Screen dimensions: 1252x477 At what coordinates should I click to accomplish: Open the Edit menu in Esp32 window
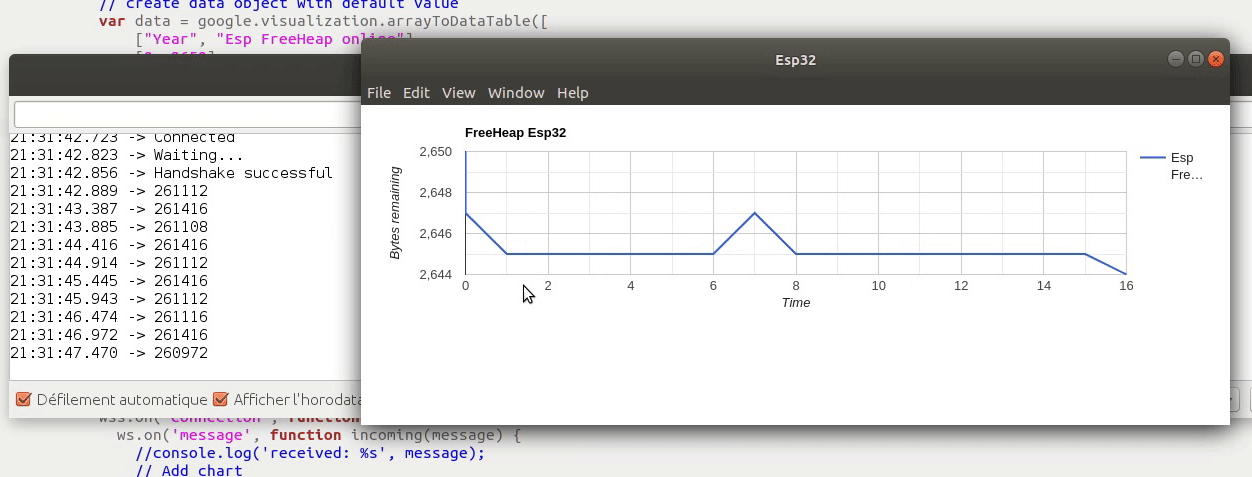click(416, 92)
